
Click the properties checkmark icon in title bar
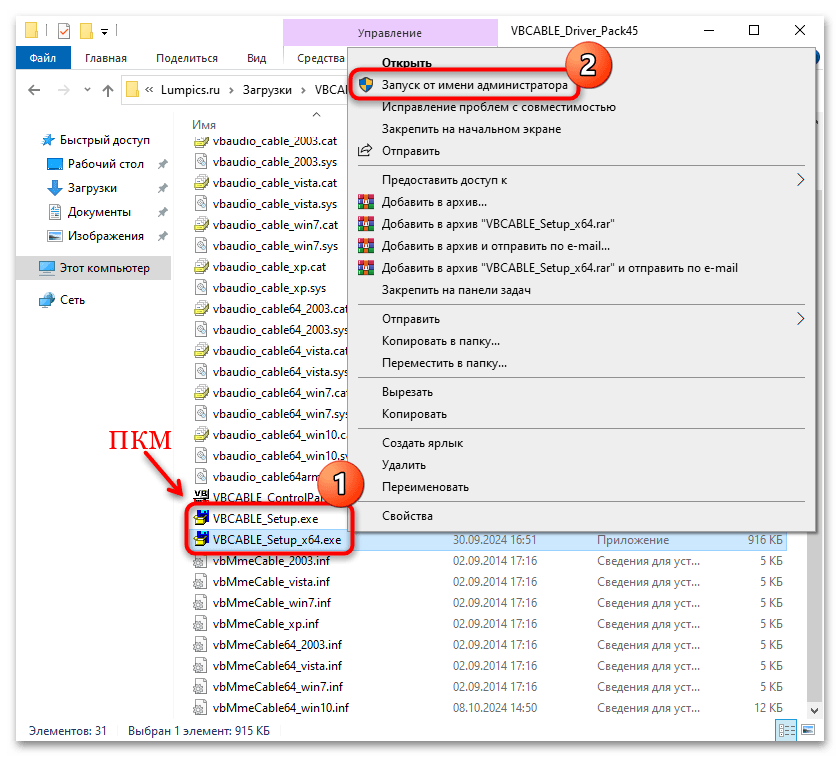pos(64,31)
